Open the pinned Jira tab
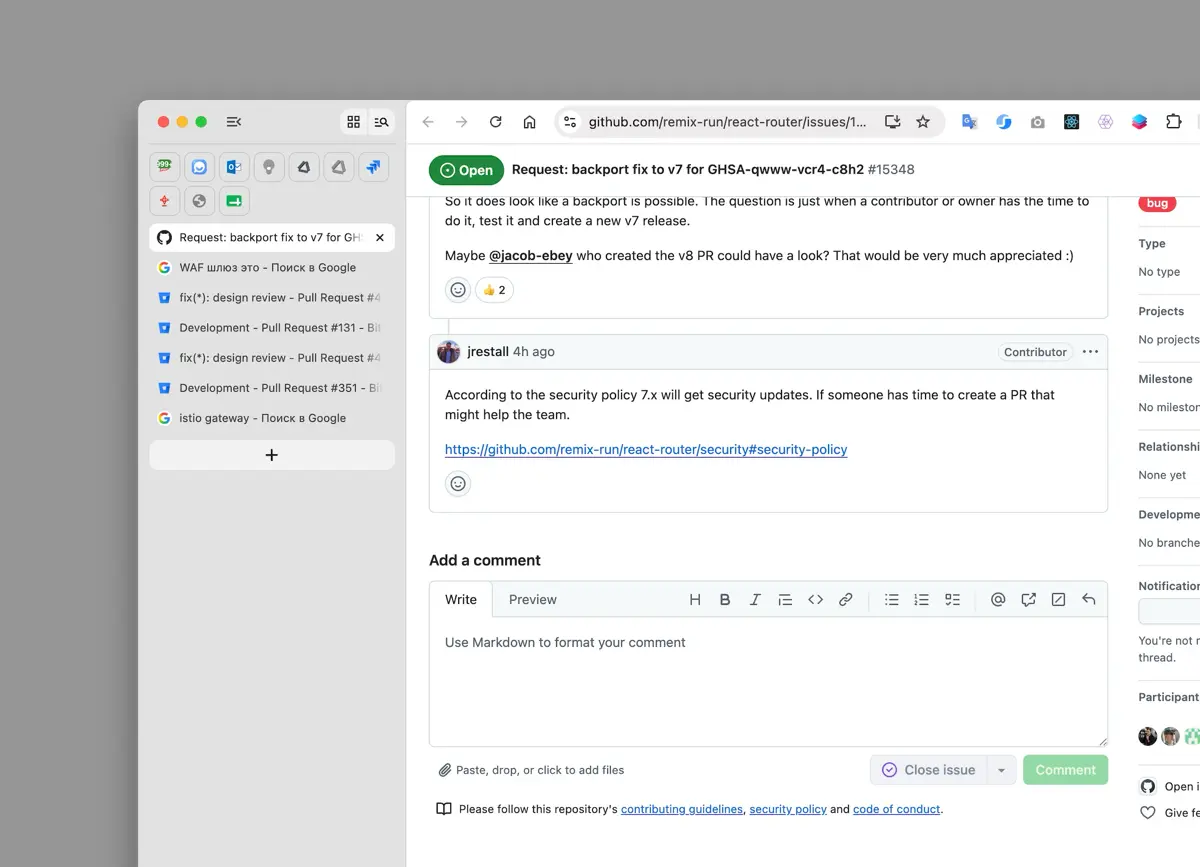The image size is (1200, 867). 373,167
